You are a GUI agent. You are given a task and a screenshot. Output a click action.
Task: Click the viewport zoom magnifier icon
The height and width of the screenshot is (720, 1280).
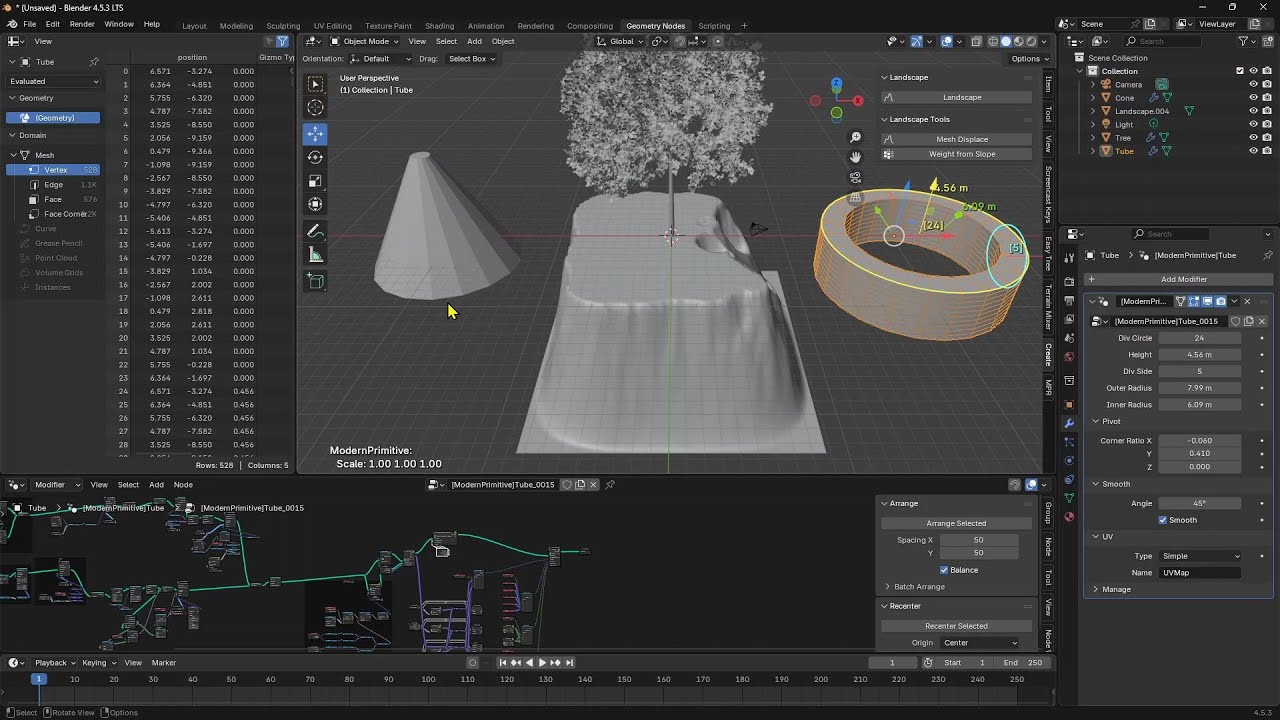855,138
